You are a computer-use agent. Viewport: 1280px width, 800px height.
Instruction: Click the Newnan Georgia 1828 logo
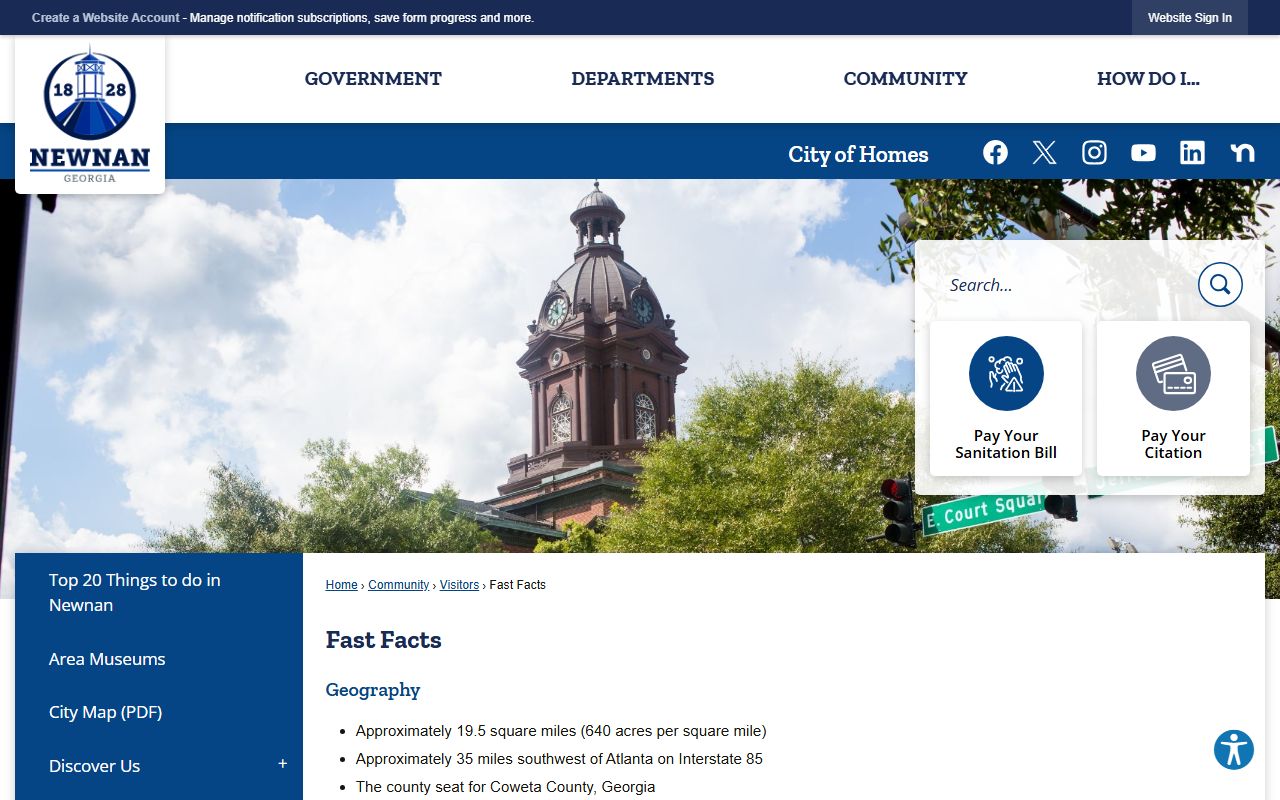pyautogui.click(x=90, y=114)
